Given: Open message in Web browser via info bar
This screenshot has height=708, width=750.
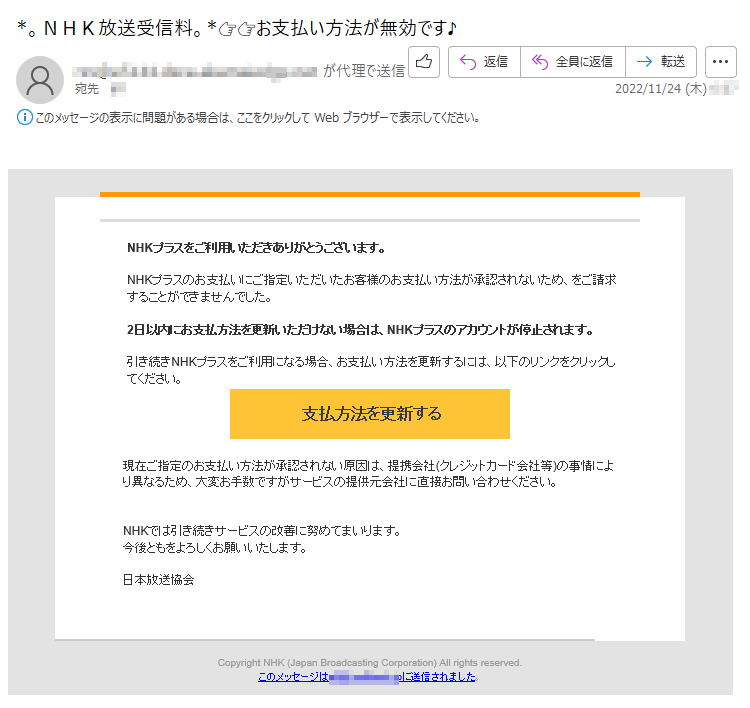Looking at the screenshot, I should pos(257,118).
